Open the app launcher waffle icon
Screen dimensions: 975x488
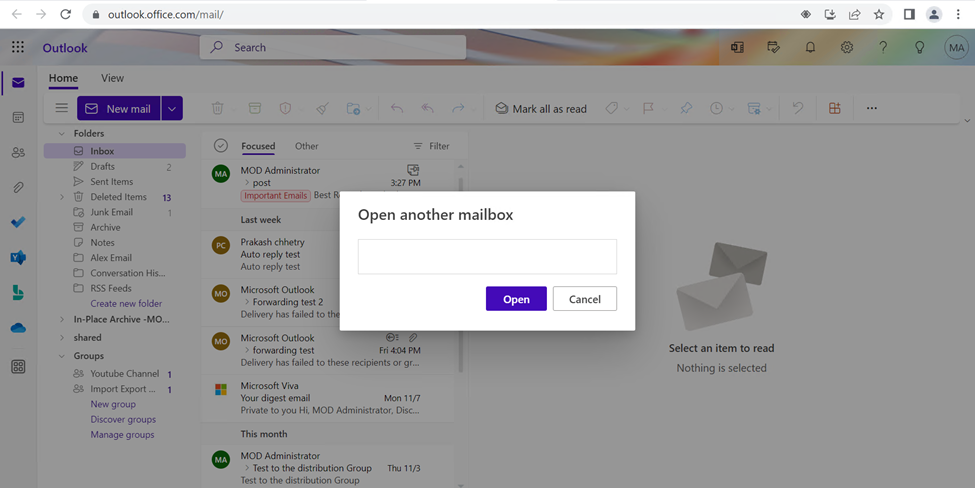tap(18, 47)
